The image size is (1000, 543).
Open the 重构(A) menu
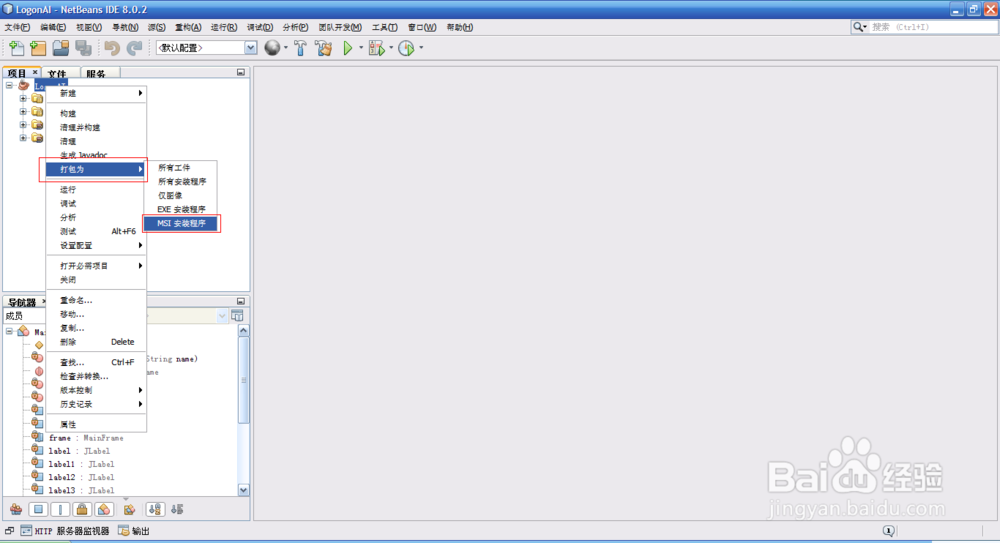(188, 27)
